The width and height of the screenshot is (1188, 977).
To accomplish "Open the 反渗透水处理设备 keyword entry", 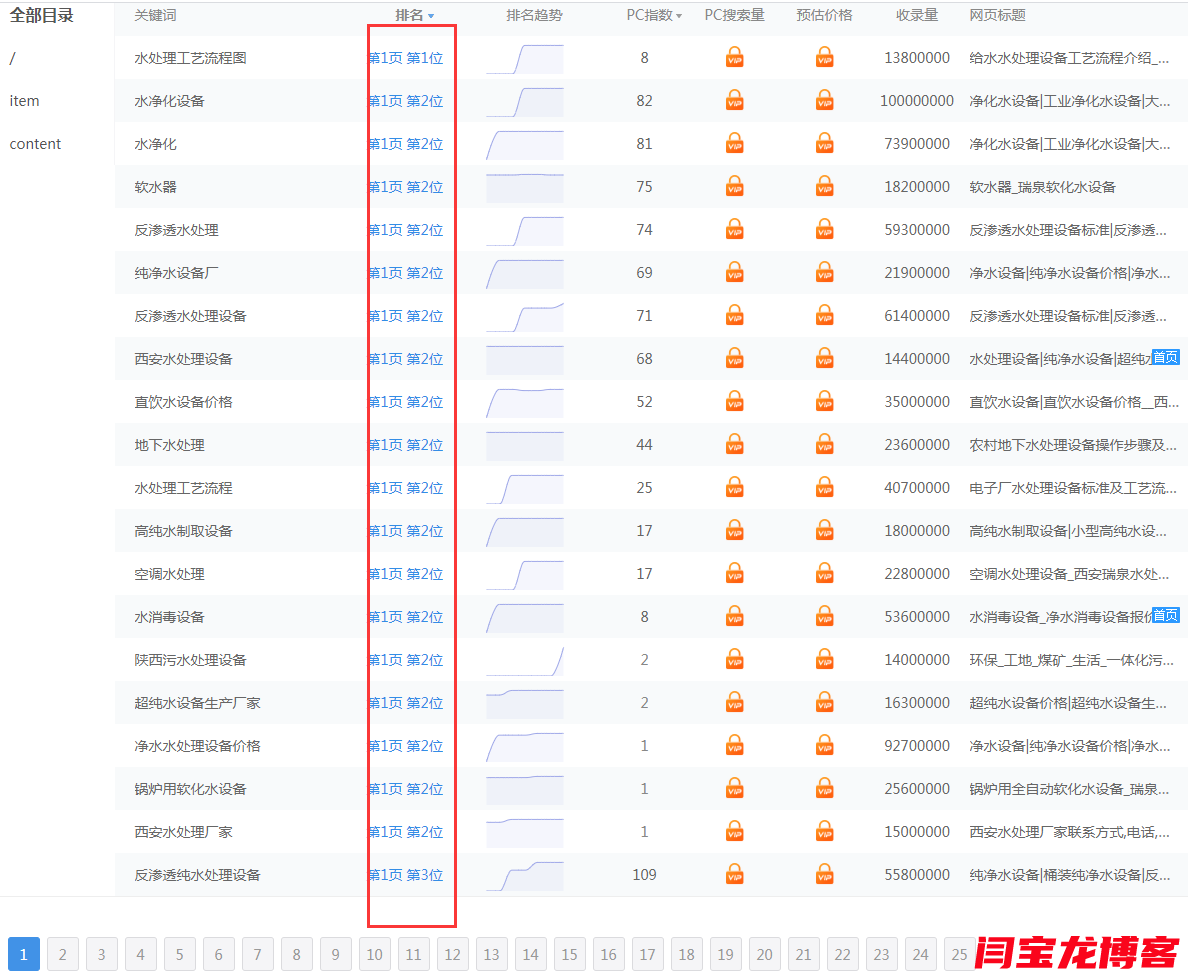I will coord(190,316).
